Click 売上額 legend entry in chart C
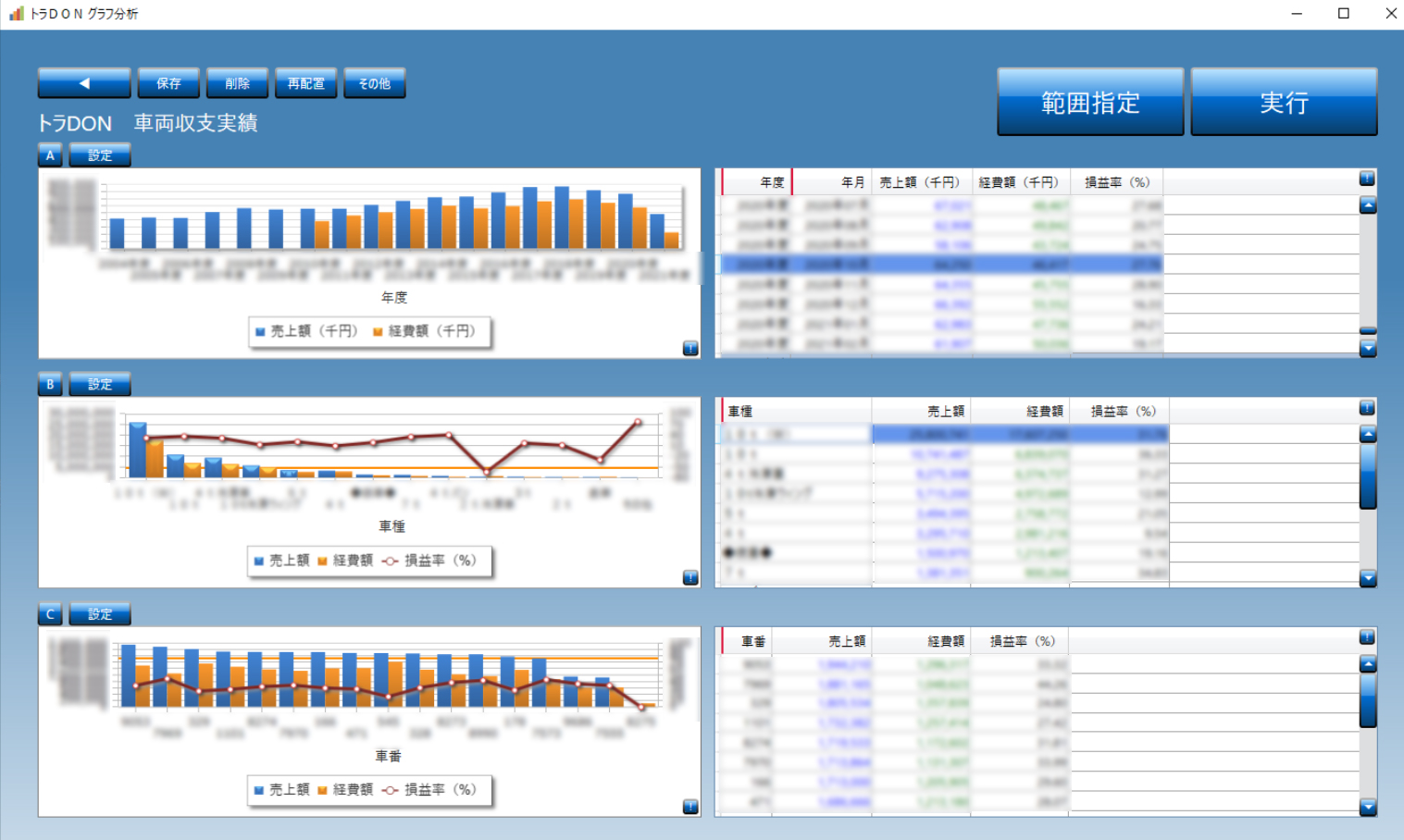Screen dimensions: 1404x840 [282, 790]
